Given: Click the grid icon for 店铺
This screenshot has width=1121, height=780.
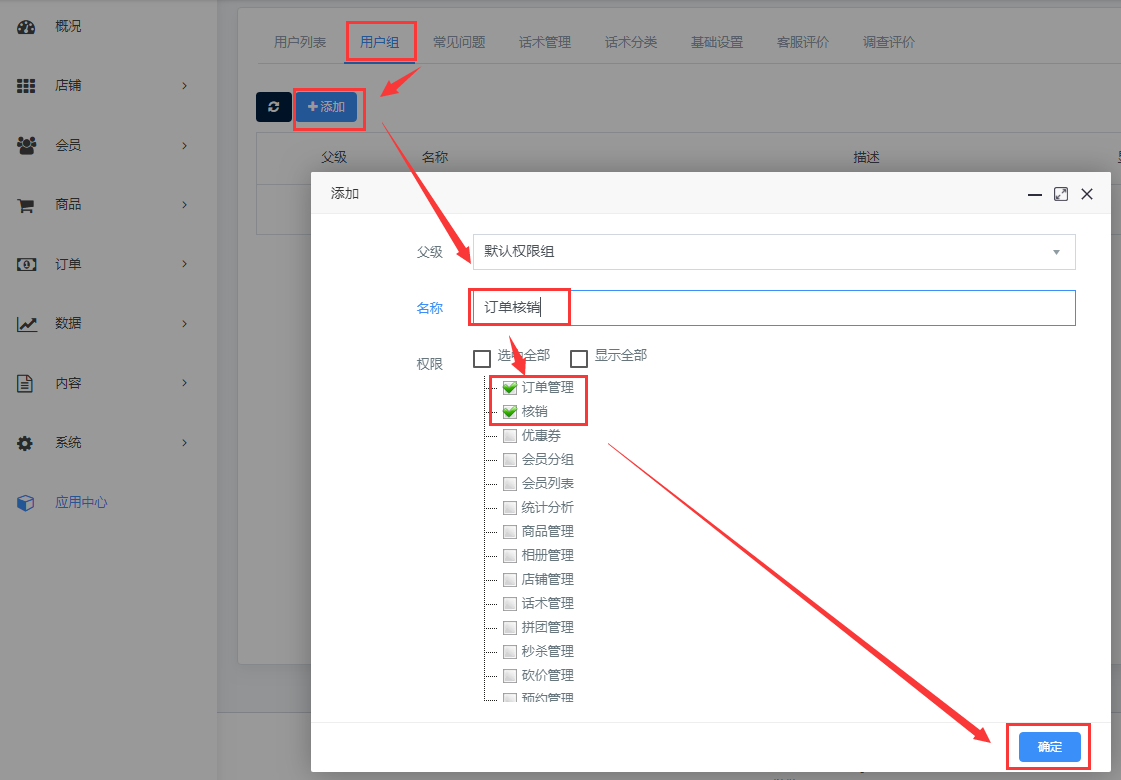Looking at the screenshot, I should point(26,86).
